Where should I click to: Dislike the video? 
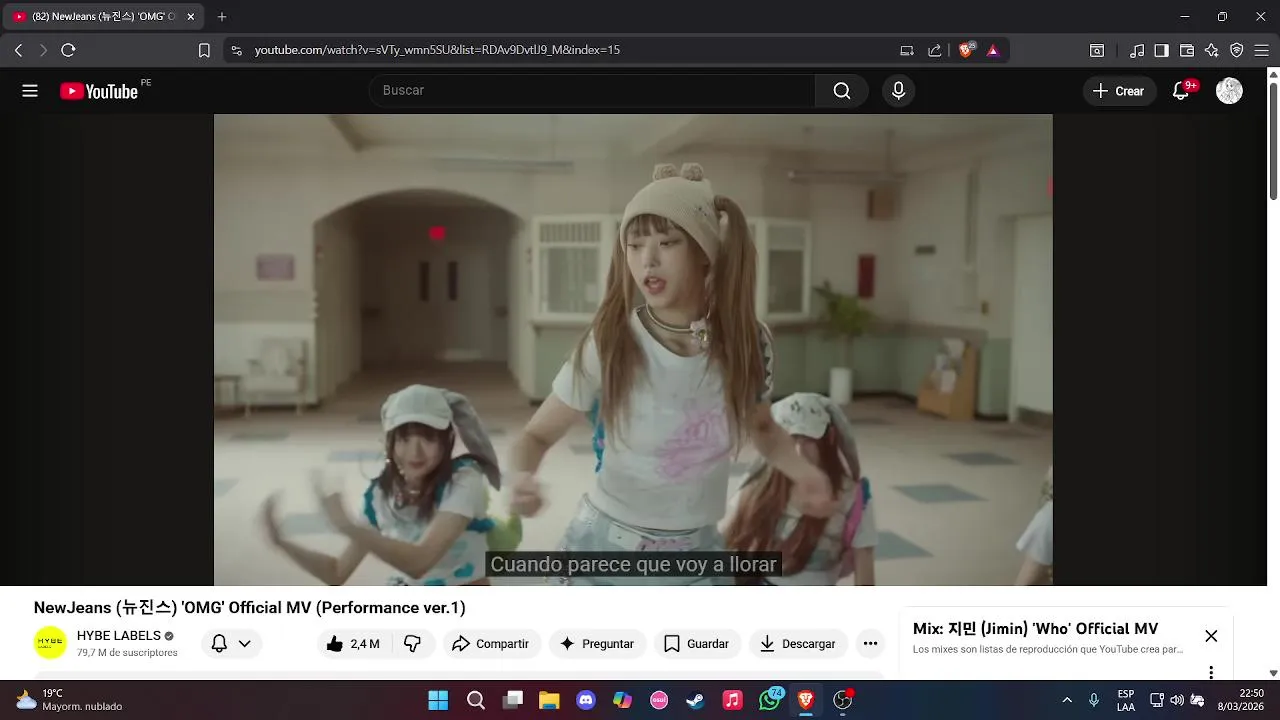pos(412,644)
